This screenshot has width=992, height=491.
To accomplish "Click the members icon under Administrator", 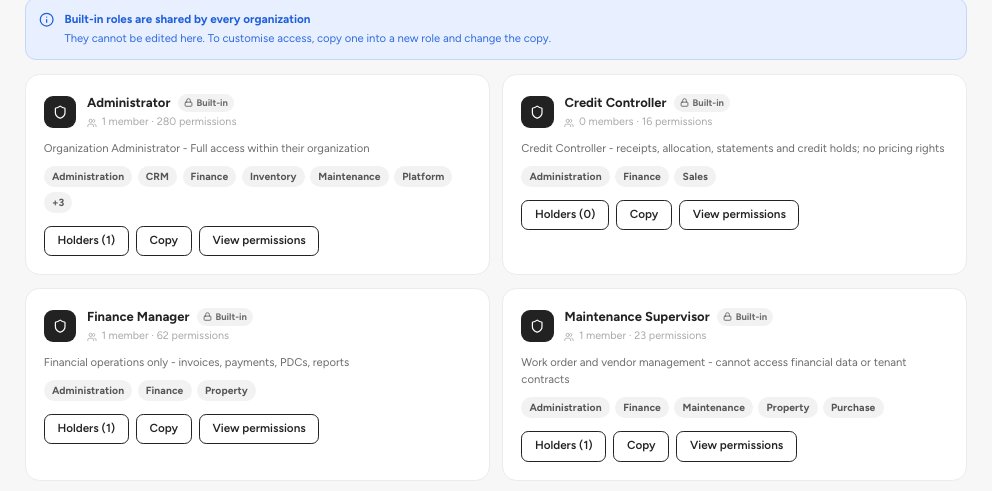I will pyautogui.click(x=92, y=123).
